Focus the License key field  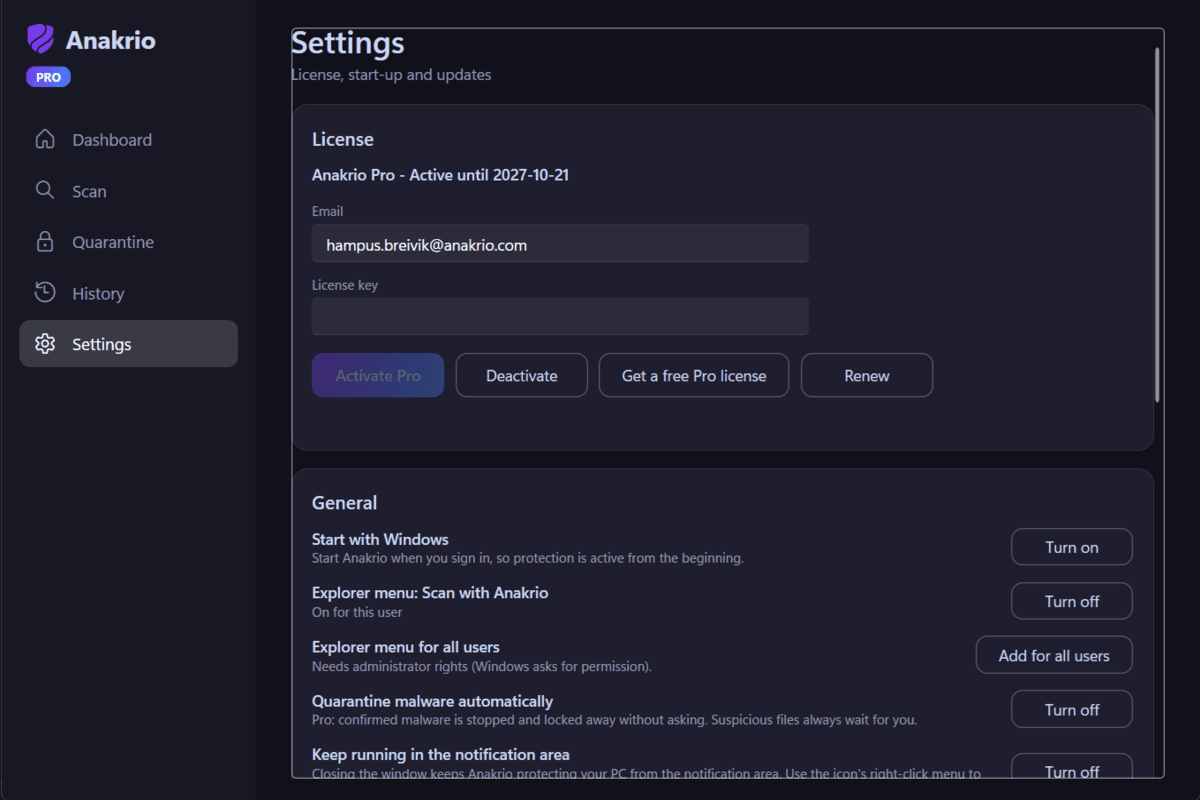pos(560,317)
